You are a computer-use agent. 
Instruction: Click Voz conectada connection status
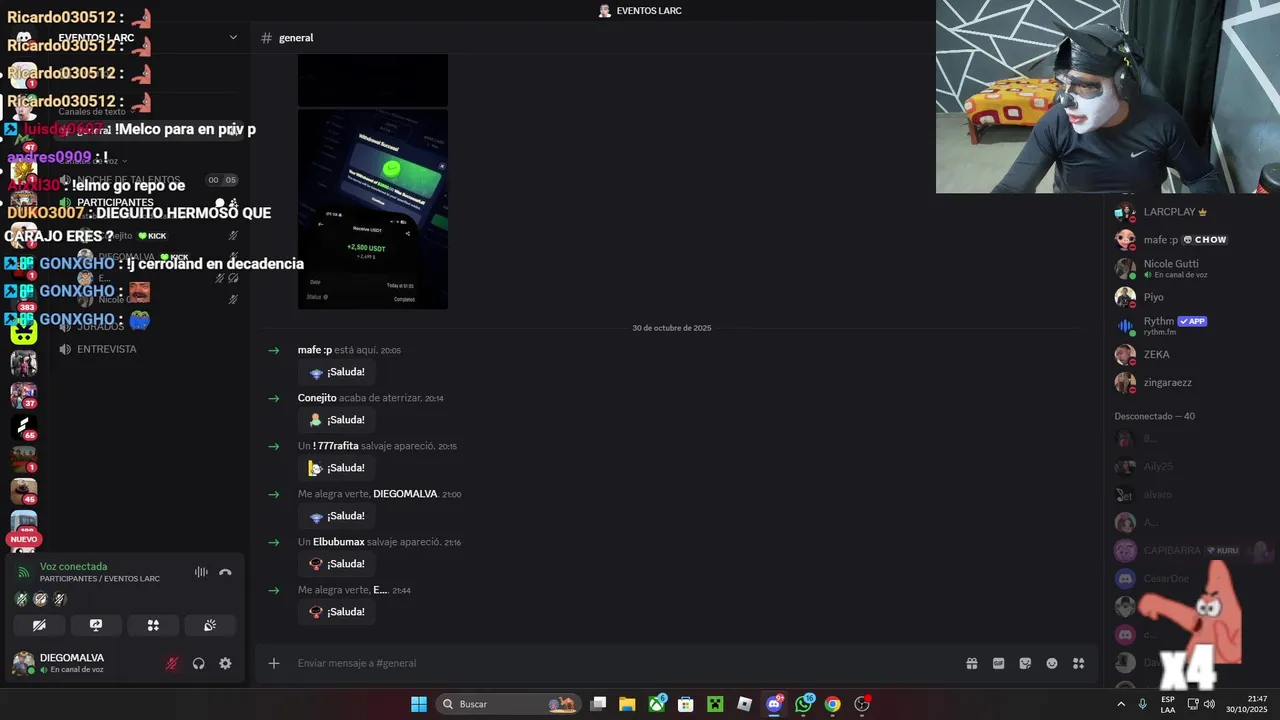pos(73,566)
